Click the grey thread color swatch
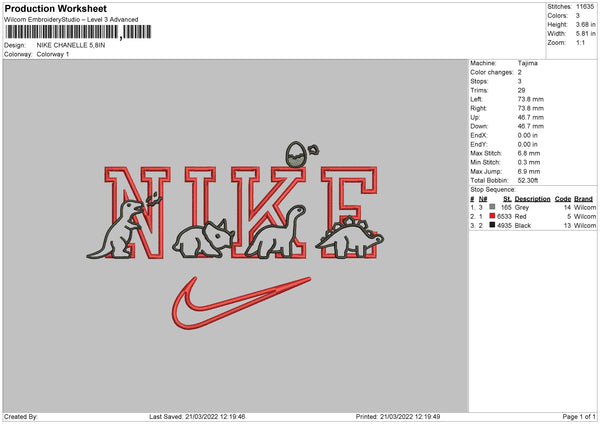 pyautogui.click(x=492, y=207)
